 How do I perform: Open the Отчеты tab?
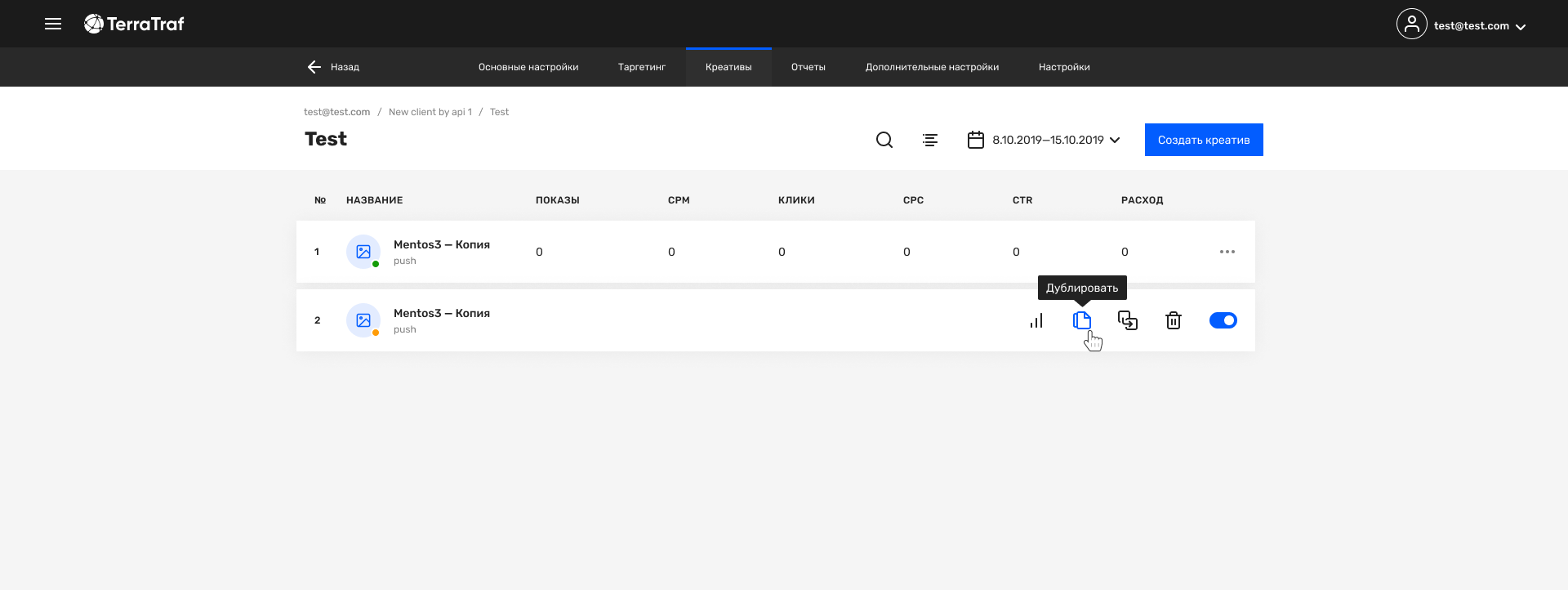click(808, 67)
